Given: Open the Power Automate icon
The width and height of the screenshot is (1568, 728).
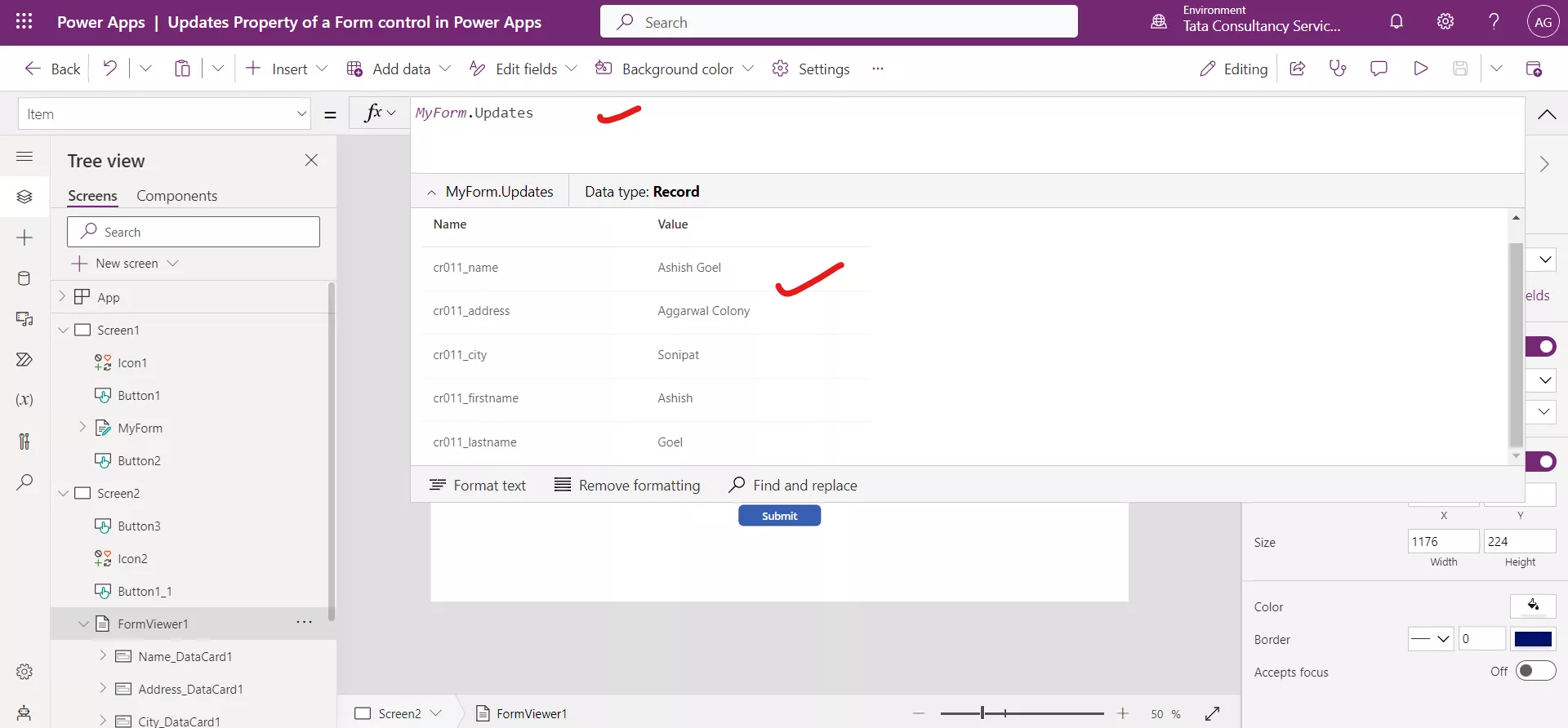Looking at the screenshot, I should (24, 360).
